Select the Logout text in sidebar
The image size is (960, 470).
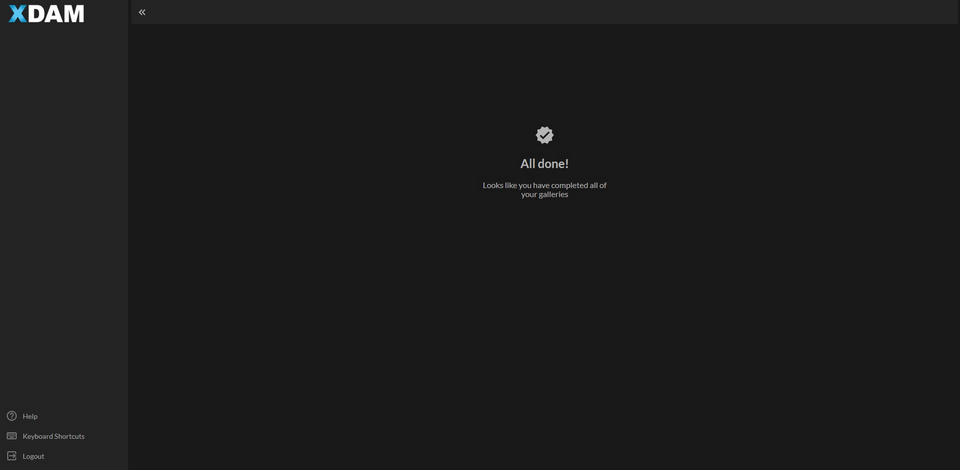pos(33,456)
